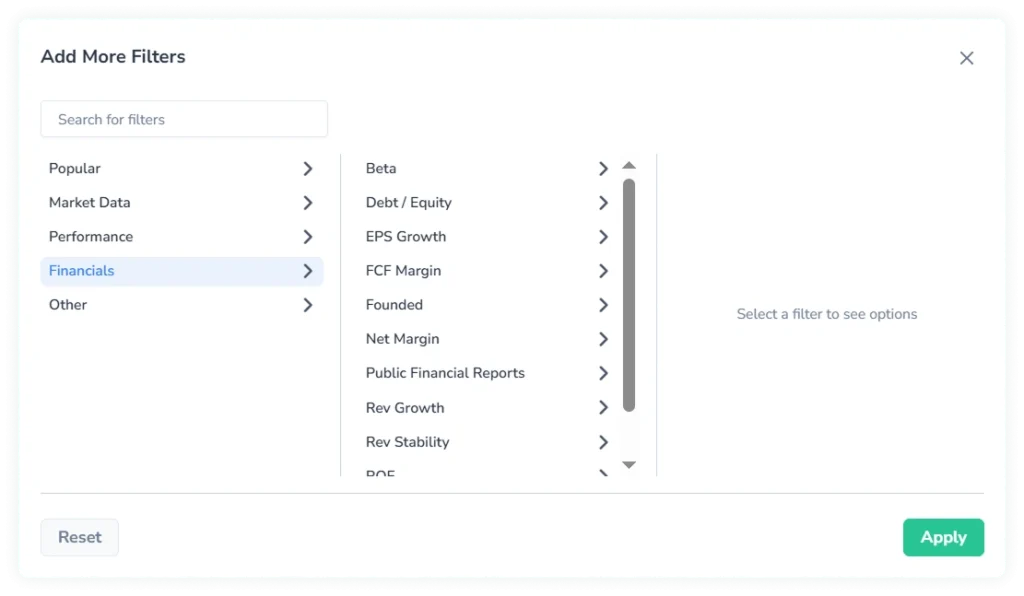The image size is (1024, 596).
Task: Click the down arrow on the filter scrollbar
Action: (629, 464)
